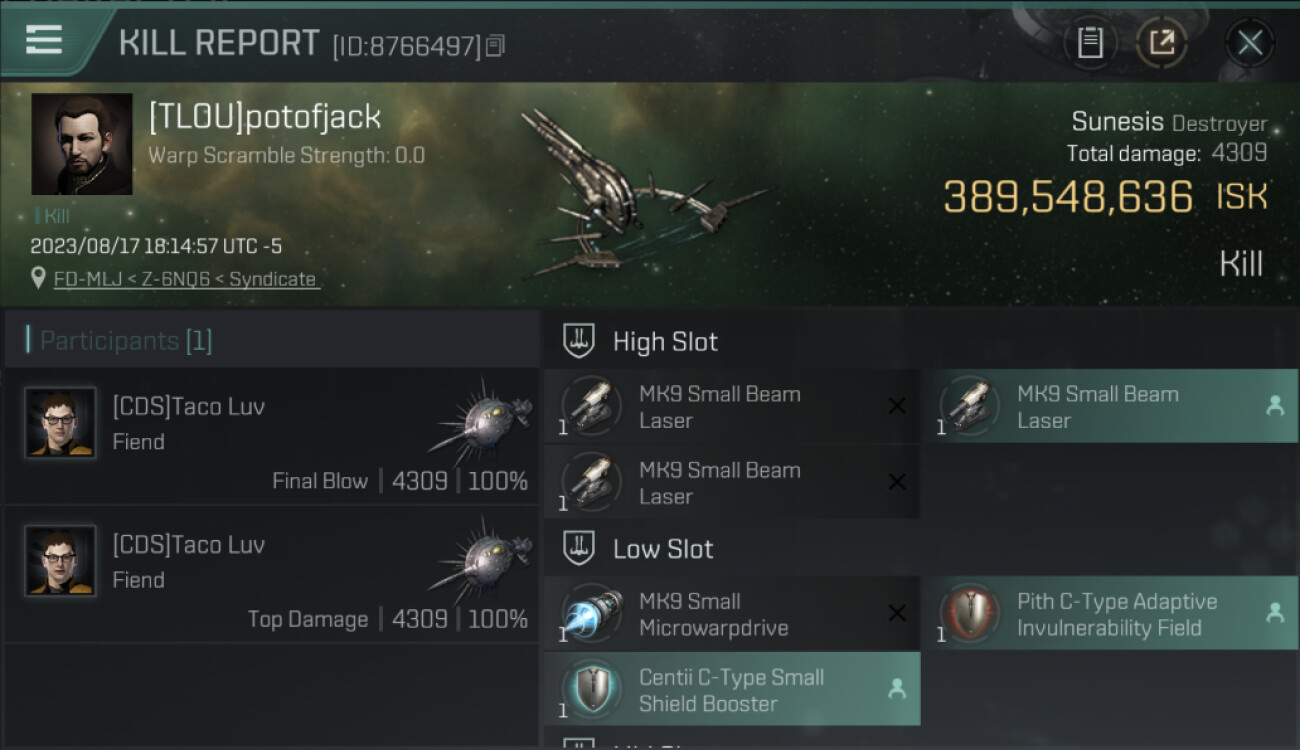
Task: Click the High Slot section icon
Action: point(580,341)
